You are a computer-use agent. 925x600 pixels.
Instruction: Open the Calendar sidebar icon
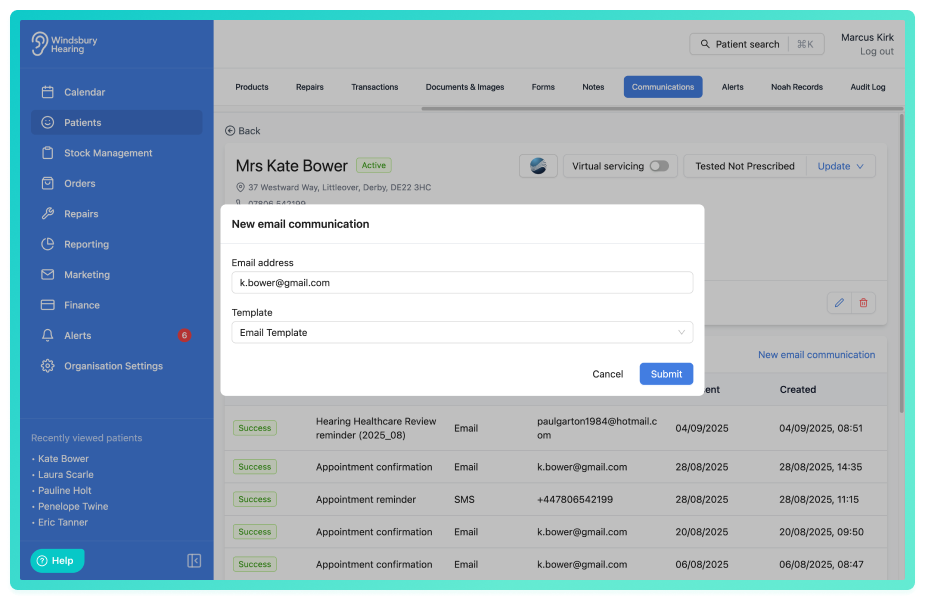48,92
